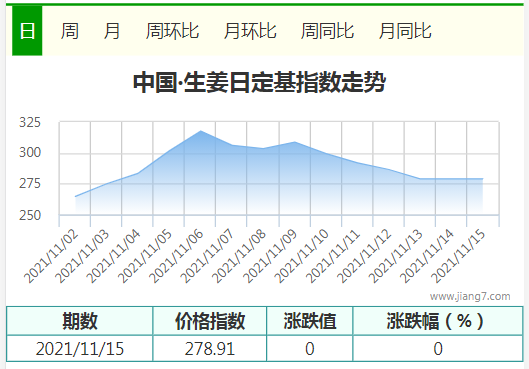Click the 涨跌值 column header
The width and height of the screenshot is (529, 369).
(x=310, y=321)
